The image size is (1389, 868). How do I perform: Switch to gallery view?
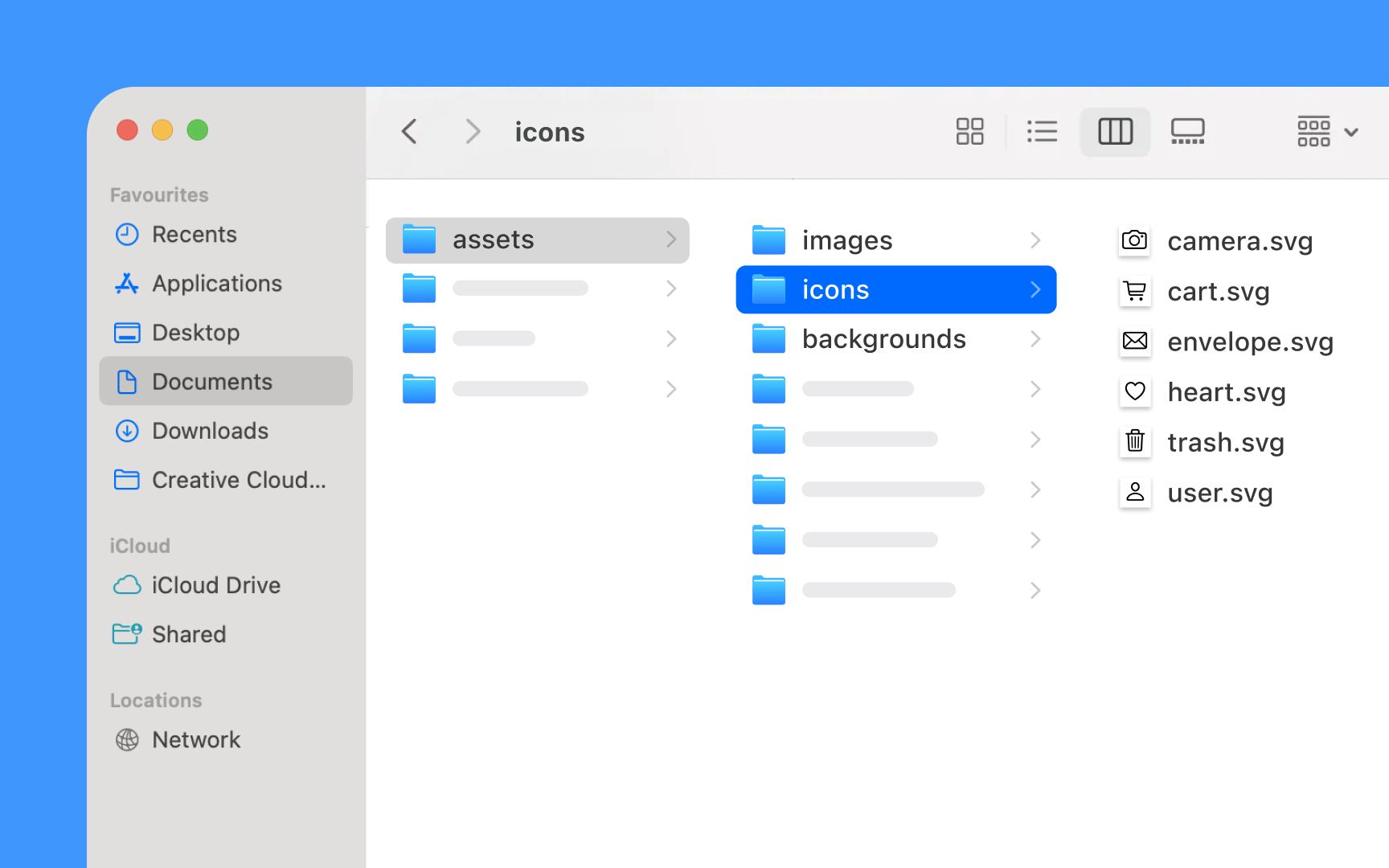coord(1188,131)
